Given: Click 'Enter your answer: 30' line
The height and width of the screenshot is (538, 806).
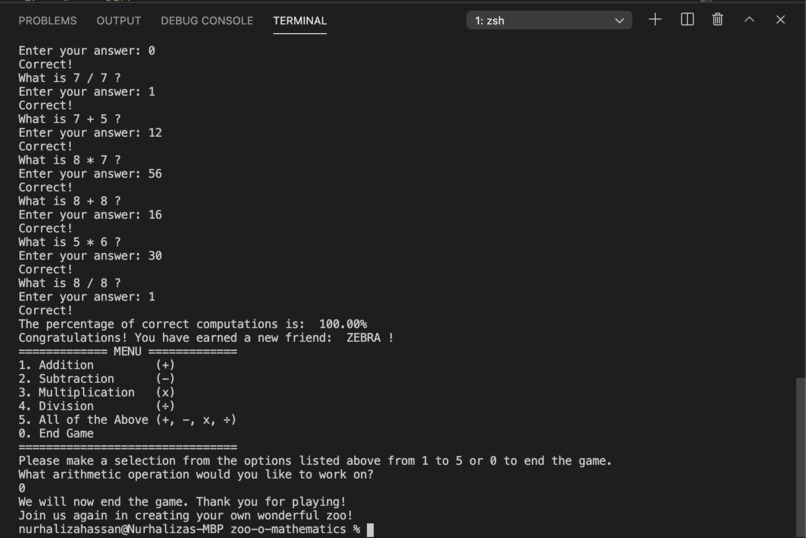Looking at the screenshot, I should pos(90,256).
